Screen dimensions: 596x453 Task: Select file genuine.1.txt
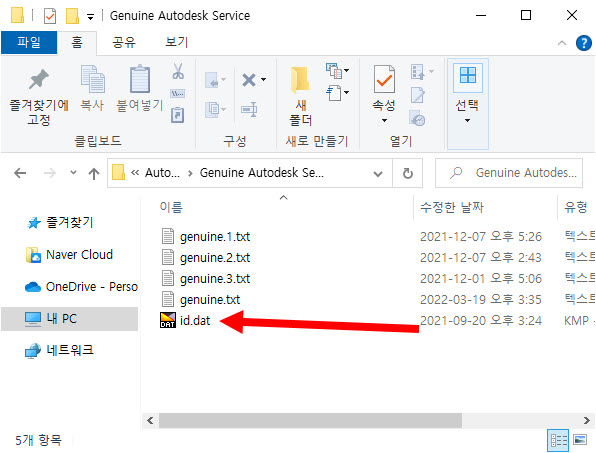coord(215,237)
